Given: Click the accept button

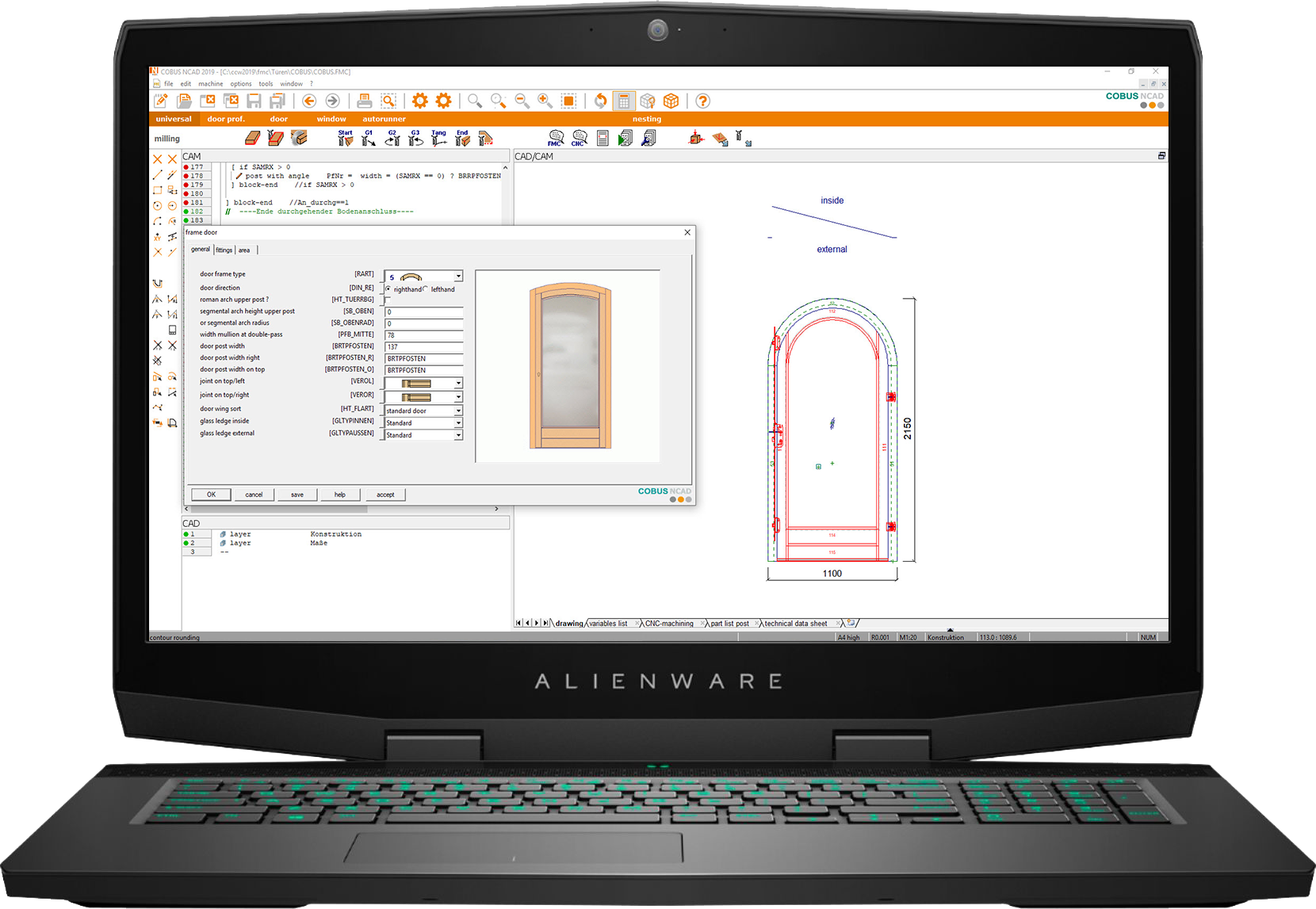Looking at the screenshot, I should pos(385,495).
